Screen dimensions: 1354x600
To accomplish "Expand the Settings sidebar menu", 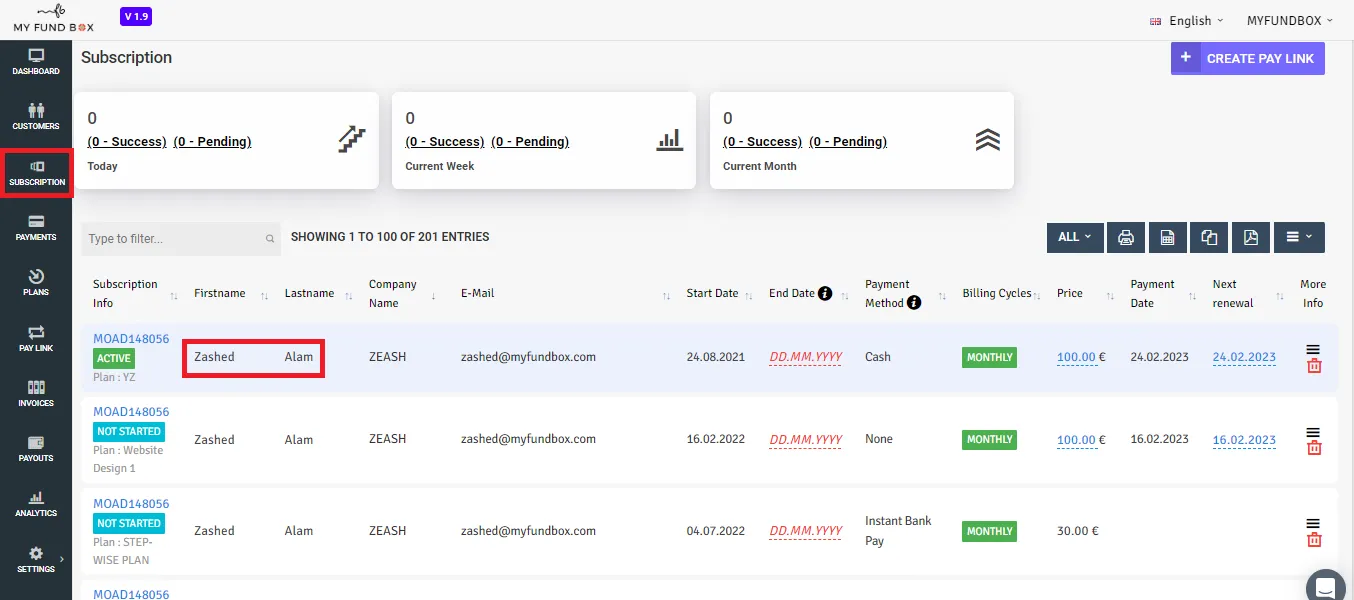I will (36, 559).
